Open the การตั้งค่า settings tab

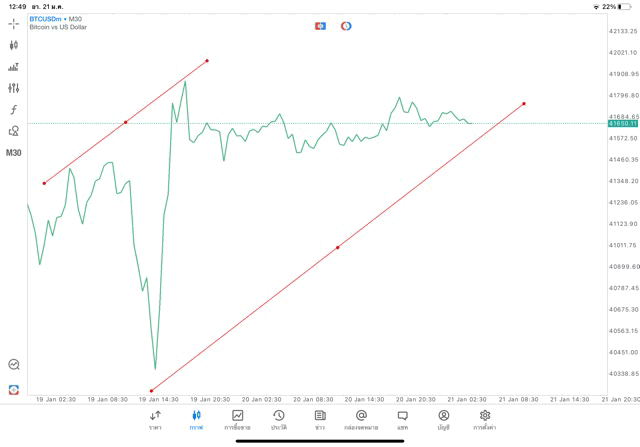[x=485, y=419]
